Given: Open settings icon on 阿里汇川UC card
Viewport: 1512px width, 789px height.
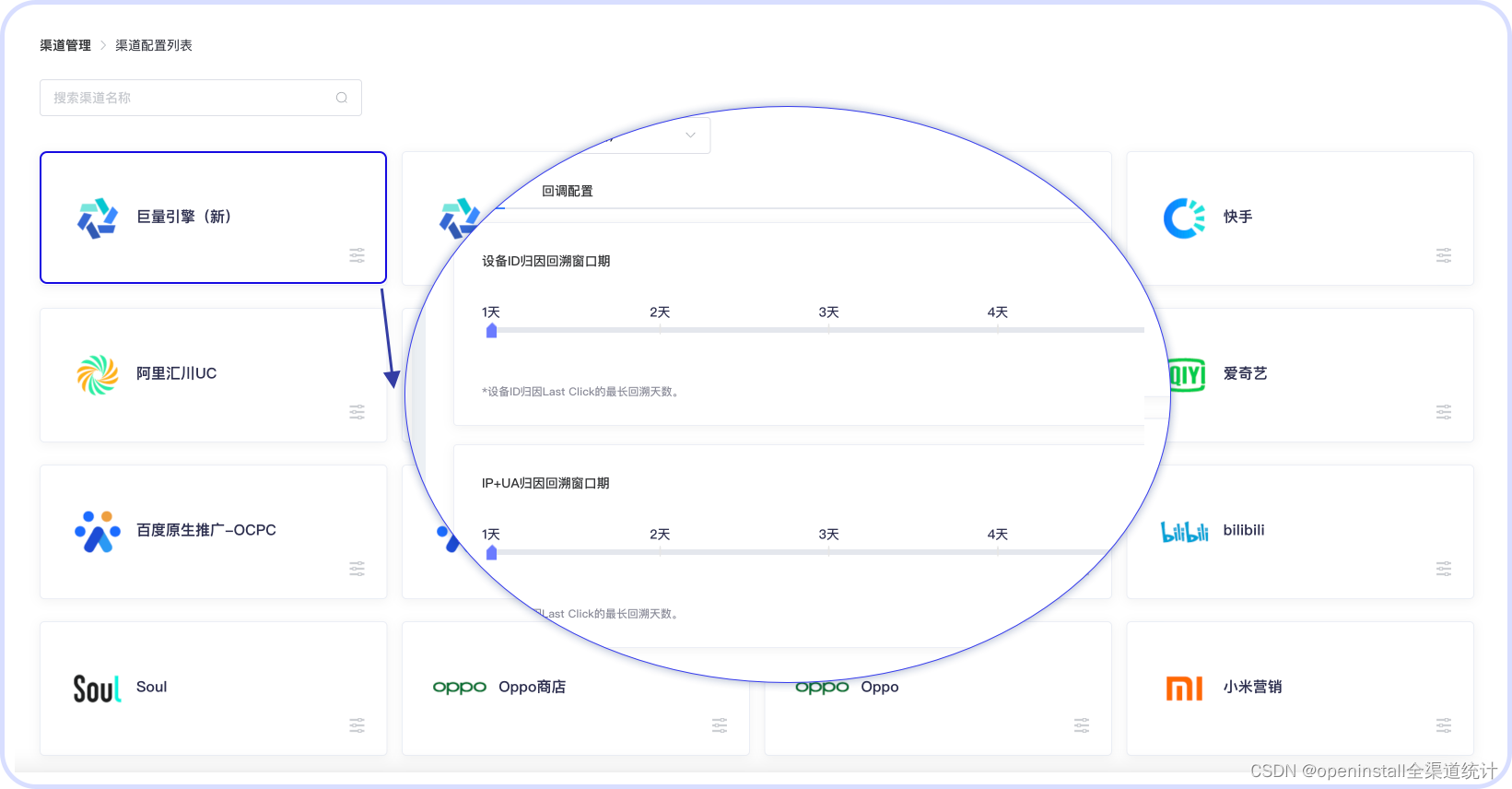Looking at the screenshot, I should 357,412.
